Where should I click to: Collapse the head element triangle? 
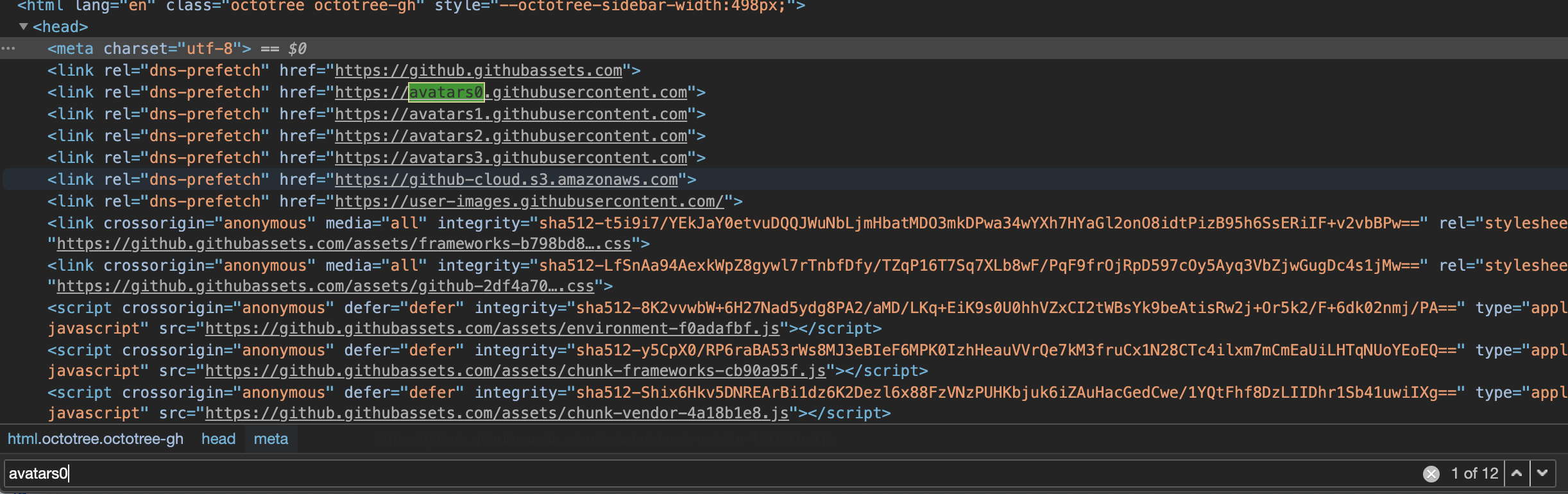pyautogui.click(x=24, y=27)
